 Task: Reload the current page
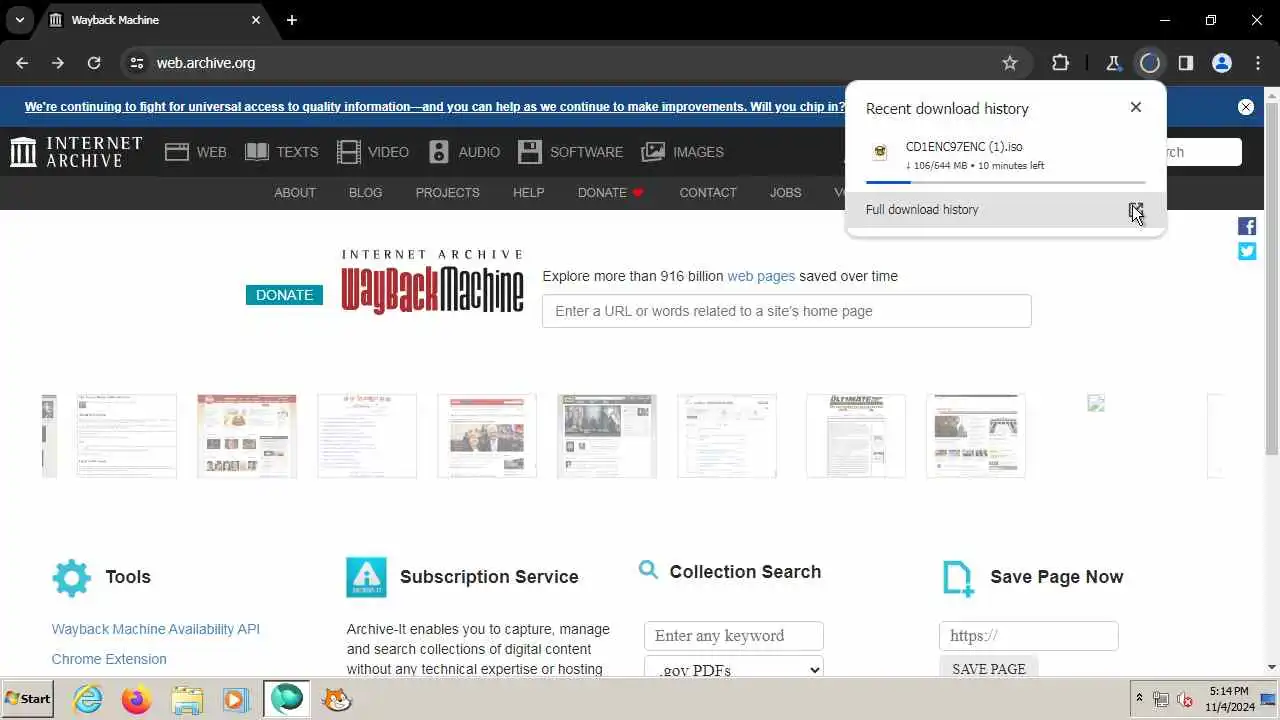94,63
